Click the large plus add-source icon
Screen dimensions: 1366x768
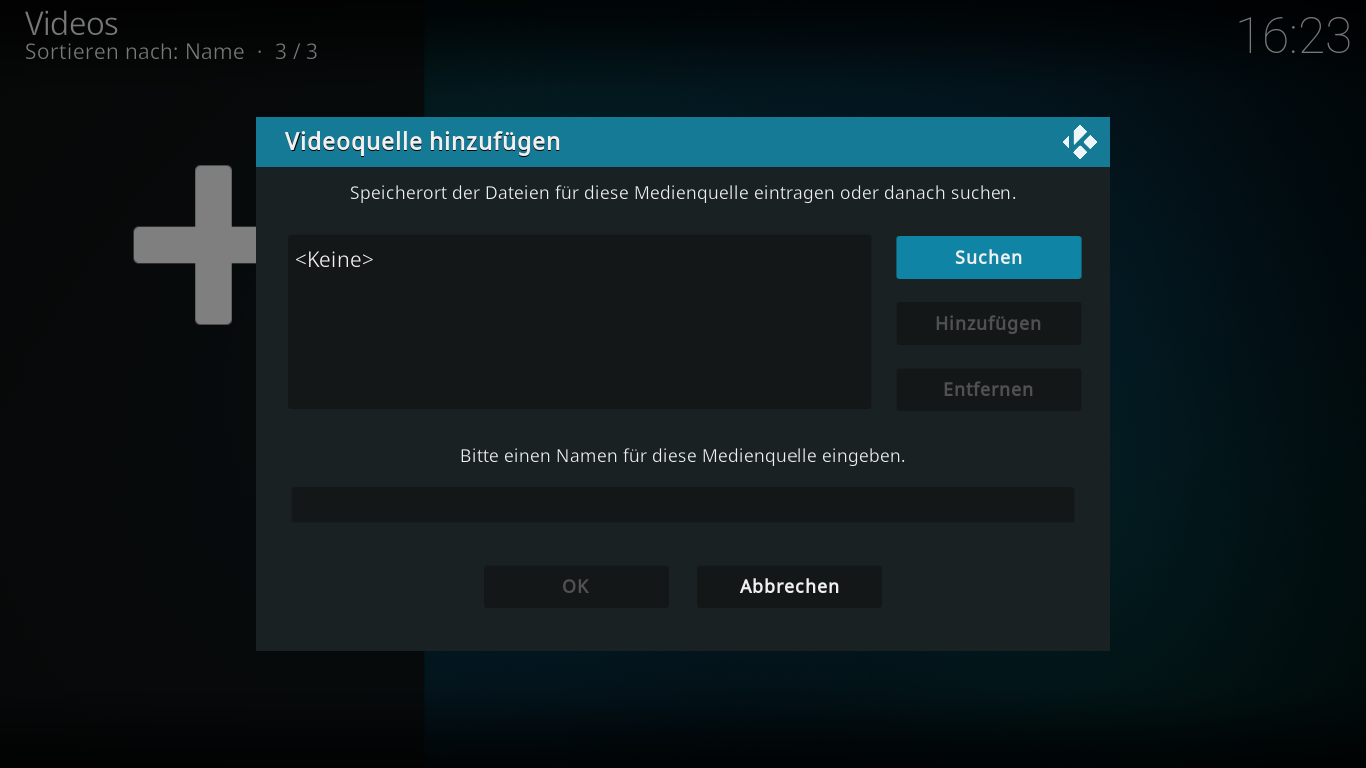click(x=195, y=245)
